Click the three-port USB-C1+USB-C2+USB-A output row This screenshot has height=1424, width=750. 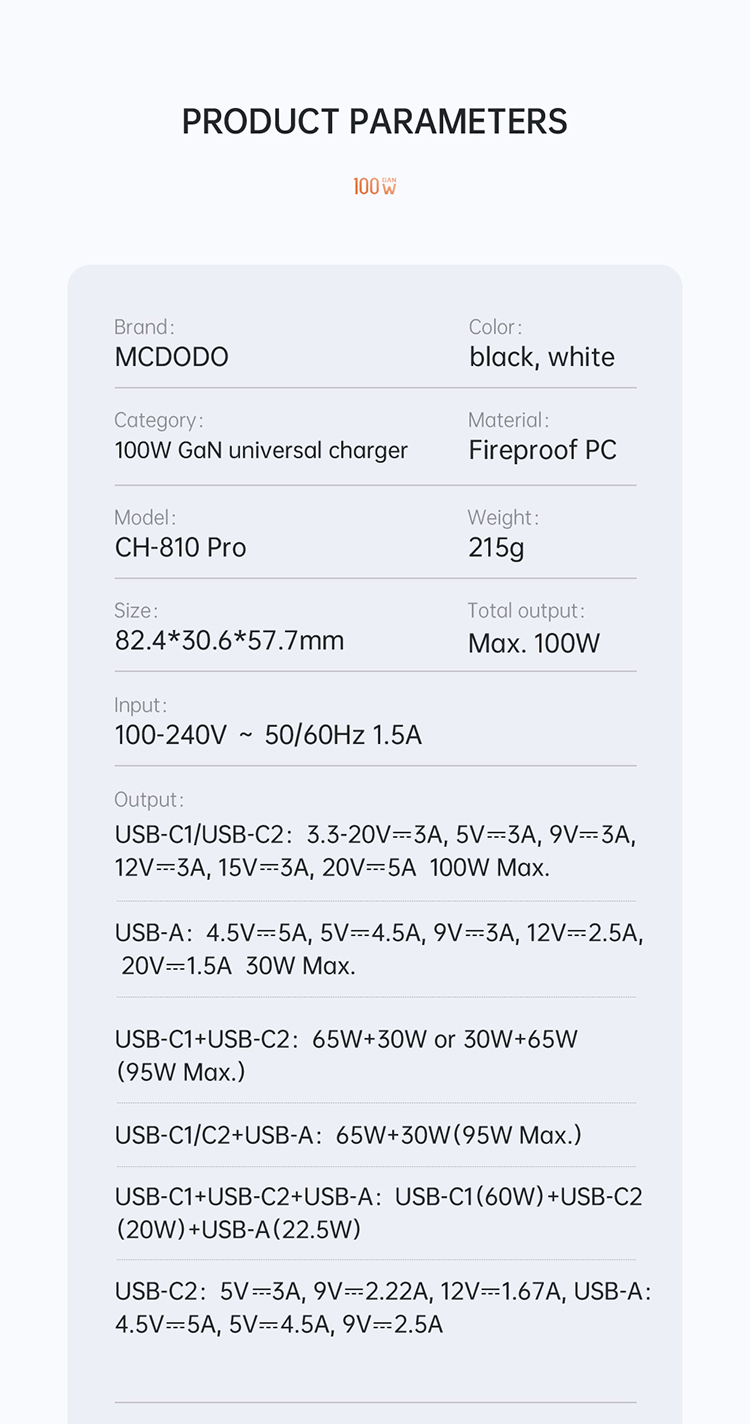[x=378, y=1212]
